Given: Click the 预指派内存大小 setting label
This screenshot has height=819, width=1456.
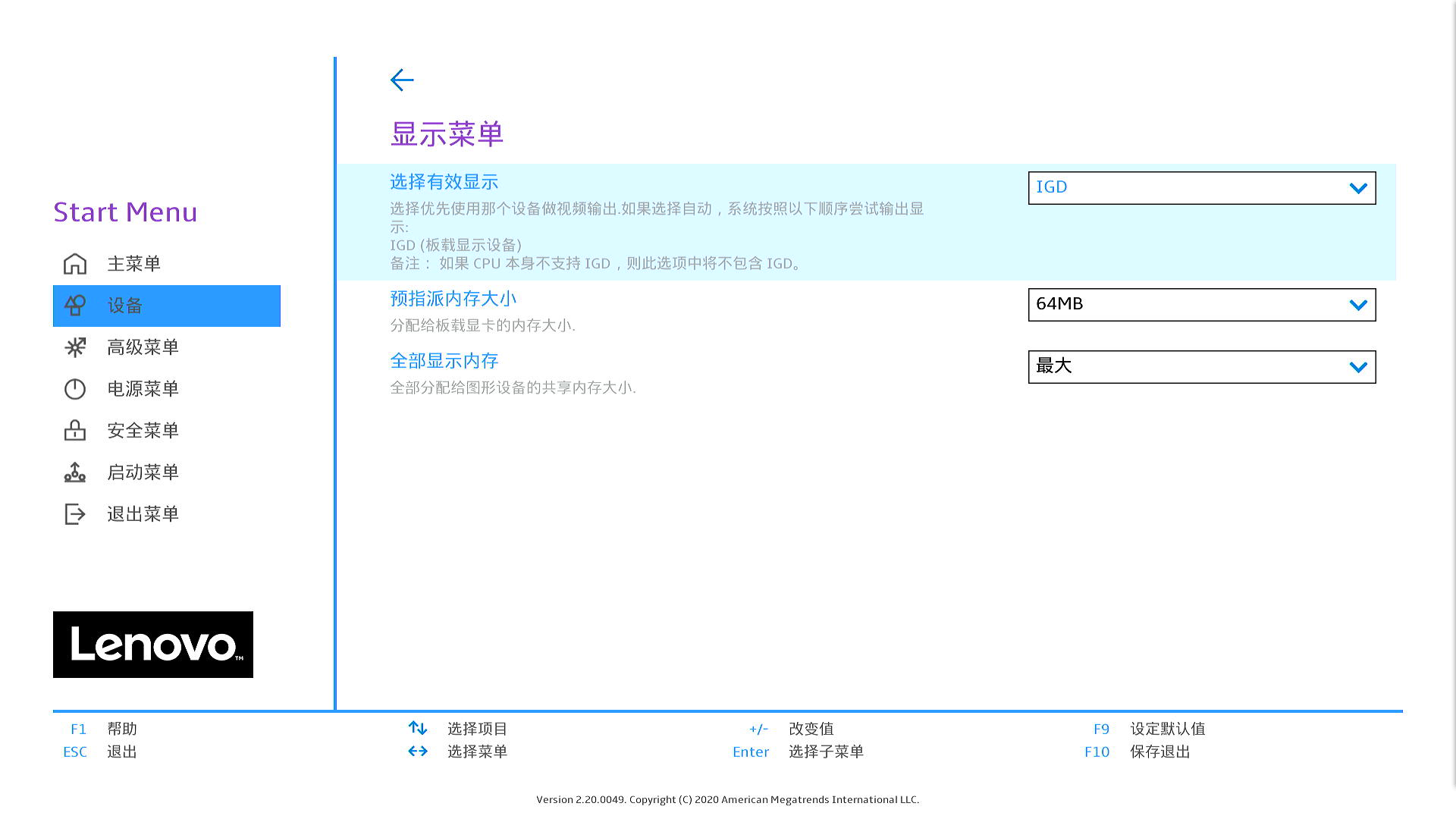Looking at the screenshot, I should 453,299.
